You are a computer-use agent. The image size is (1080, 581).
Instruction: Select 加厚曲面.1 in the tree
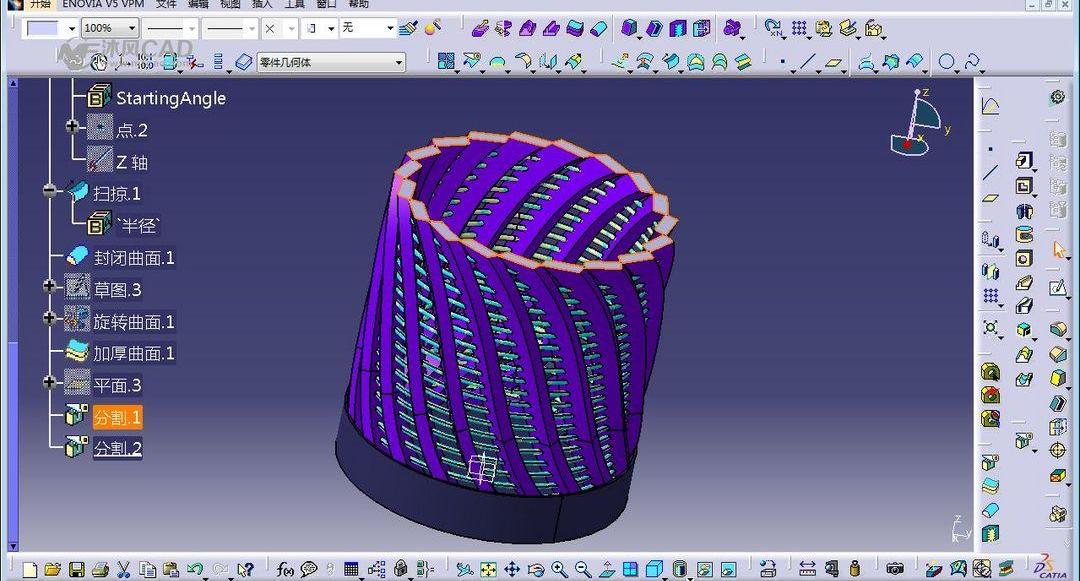(x=134, y=353)
